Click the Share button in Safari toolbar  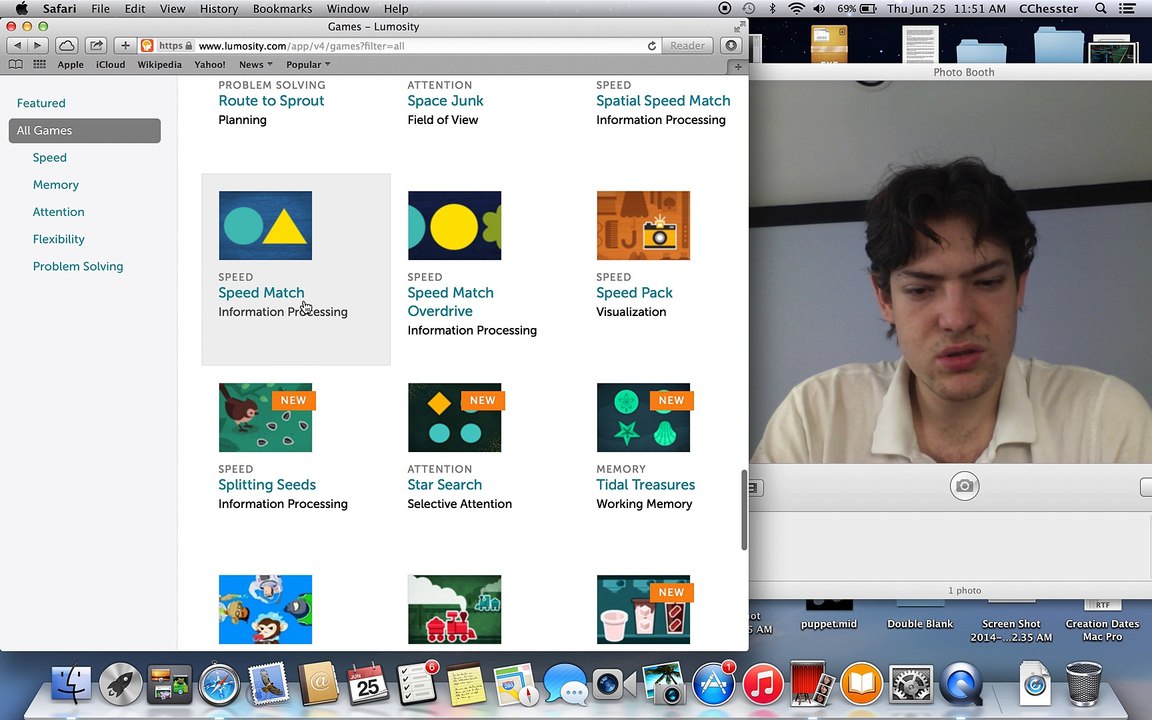click(96, 46)
